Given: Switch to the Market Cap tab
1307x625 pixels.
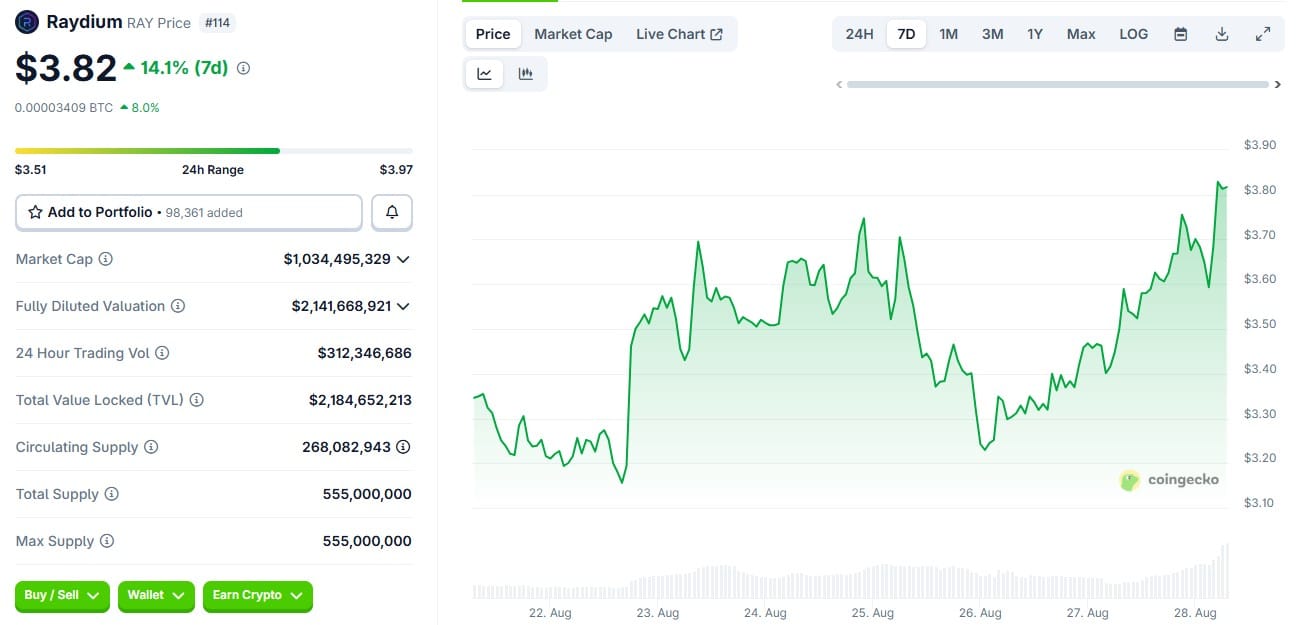Looking at the screenshot, I should [573, 33].
